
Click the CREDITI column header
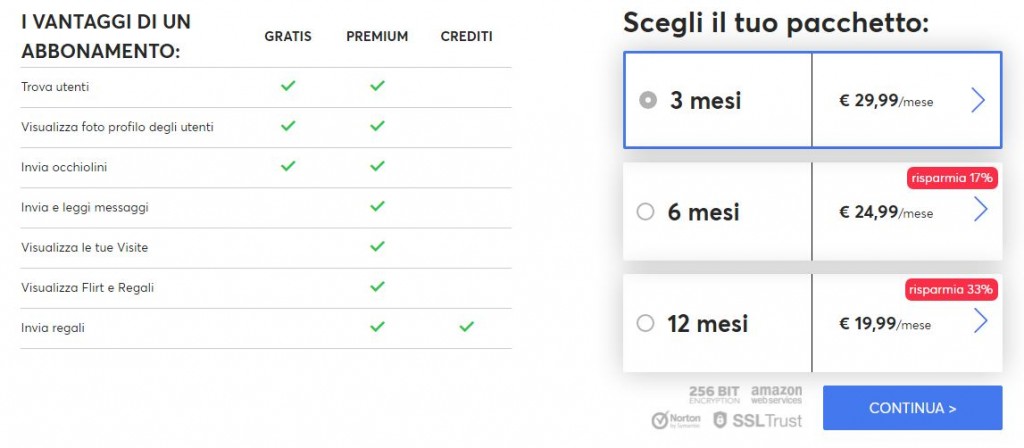(x=466, y=37)
